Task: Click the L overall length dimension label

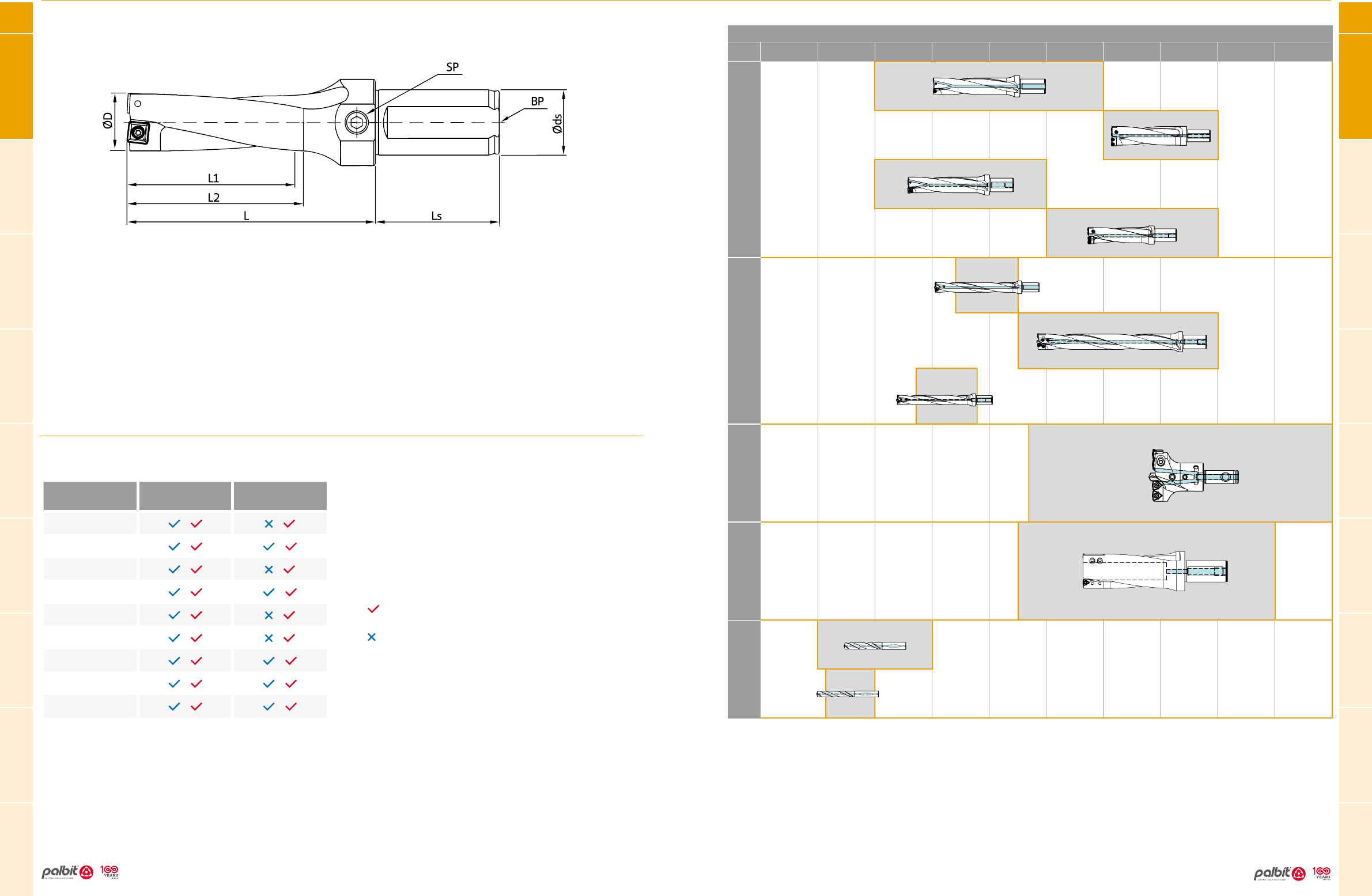Action: point(246,216)
